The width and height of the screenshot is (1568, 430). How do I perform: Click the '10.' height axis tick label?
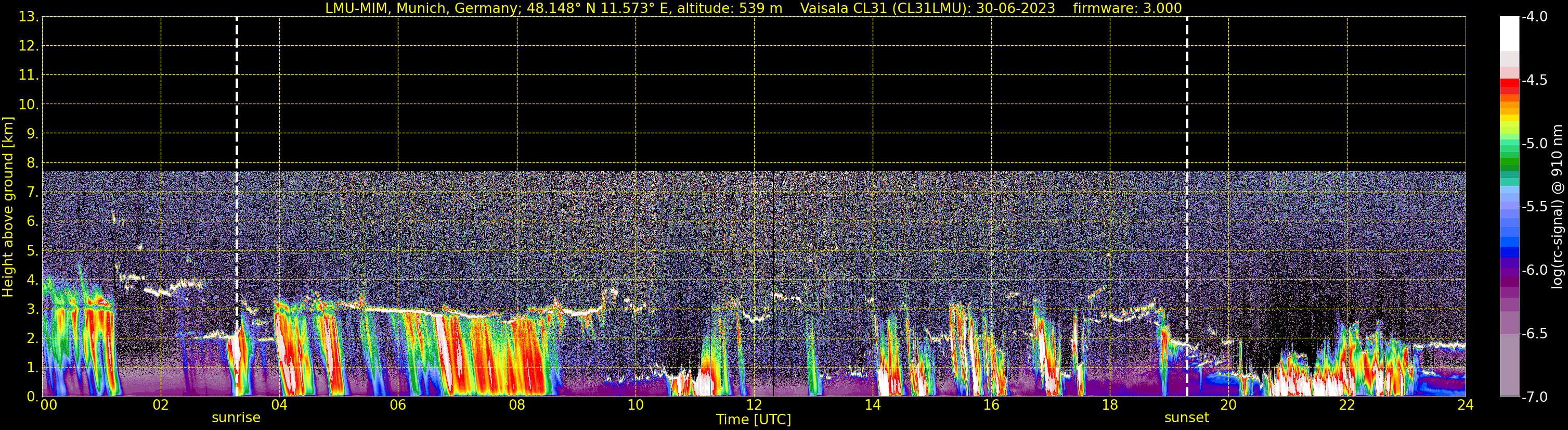(x=29, y=104)
